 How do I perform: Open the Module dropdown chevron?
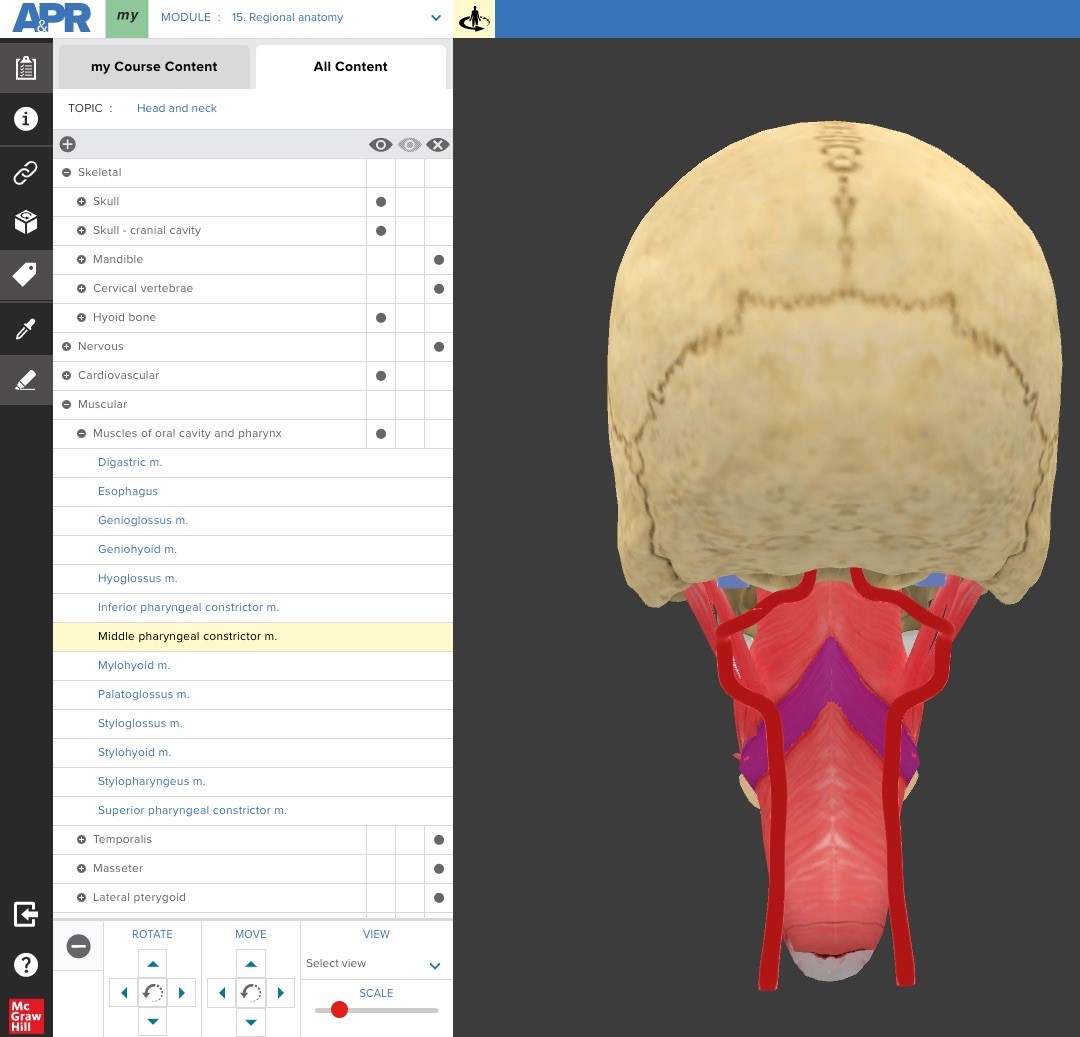pos(436,17)
